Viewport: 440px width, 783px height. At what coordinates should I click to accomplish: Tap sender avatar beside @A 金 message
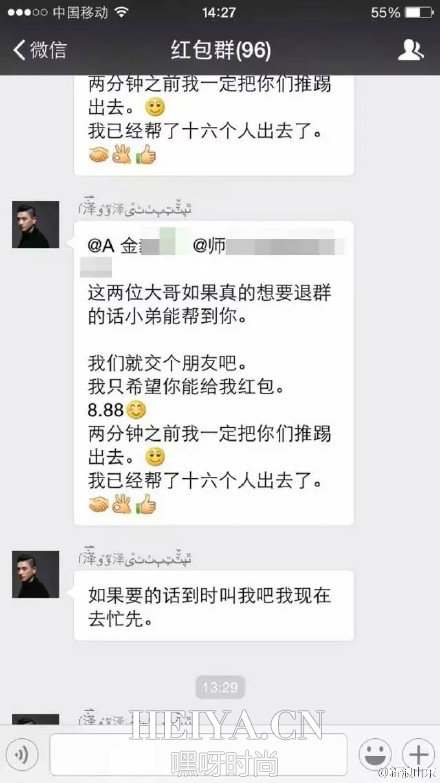click(x=35, y=225)
